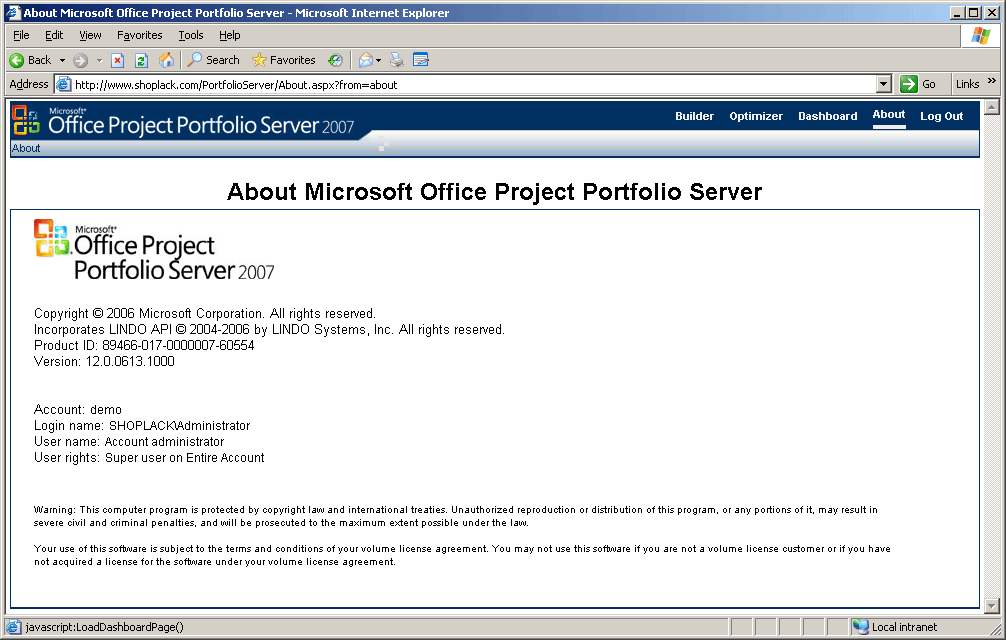The image size is (1006, 640).
Task: Click the address bar URL field
Action: (x=473, y=85)
